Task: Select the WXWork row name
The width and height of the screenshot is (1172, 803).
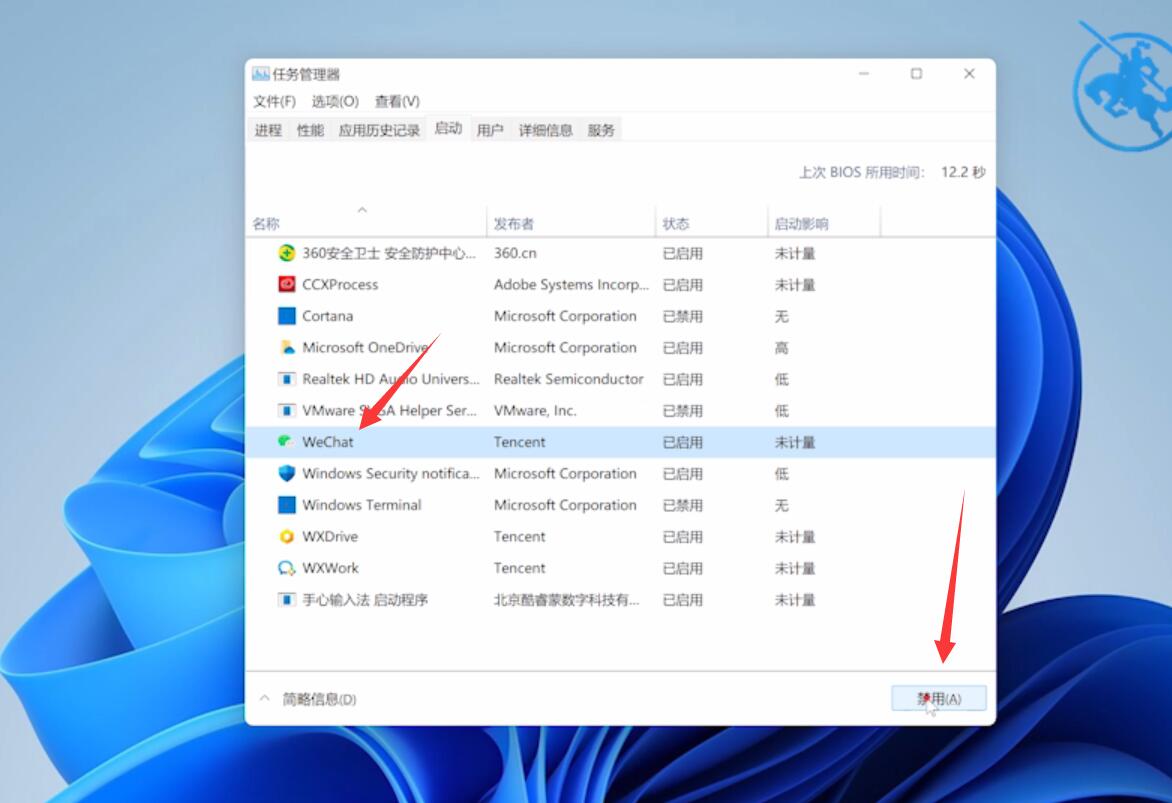Action: 330,567
